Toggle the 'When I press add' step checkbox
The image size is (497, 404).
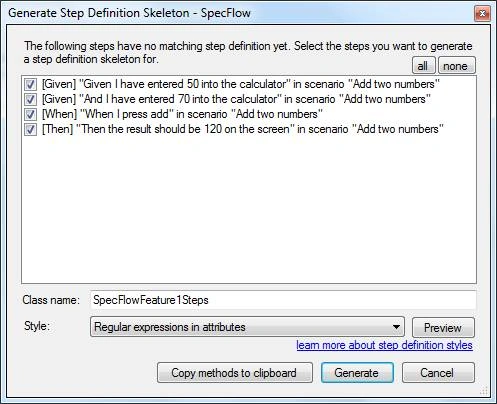[x=30, y=114]
